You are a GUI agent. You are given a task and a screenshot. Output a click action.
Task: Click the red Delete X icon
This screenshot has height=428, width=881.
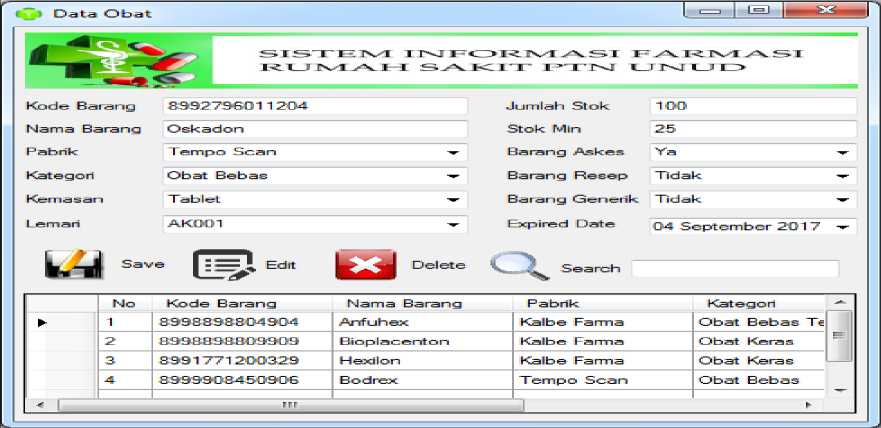click(366, 265)
